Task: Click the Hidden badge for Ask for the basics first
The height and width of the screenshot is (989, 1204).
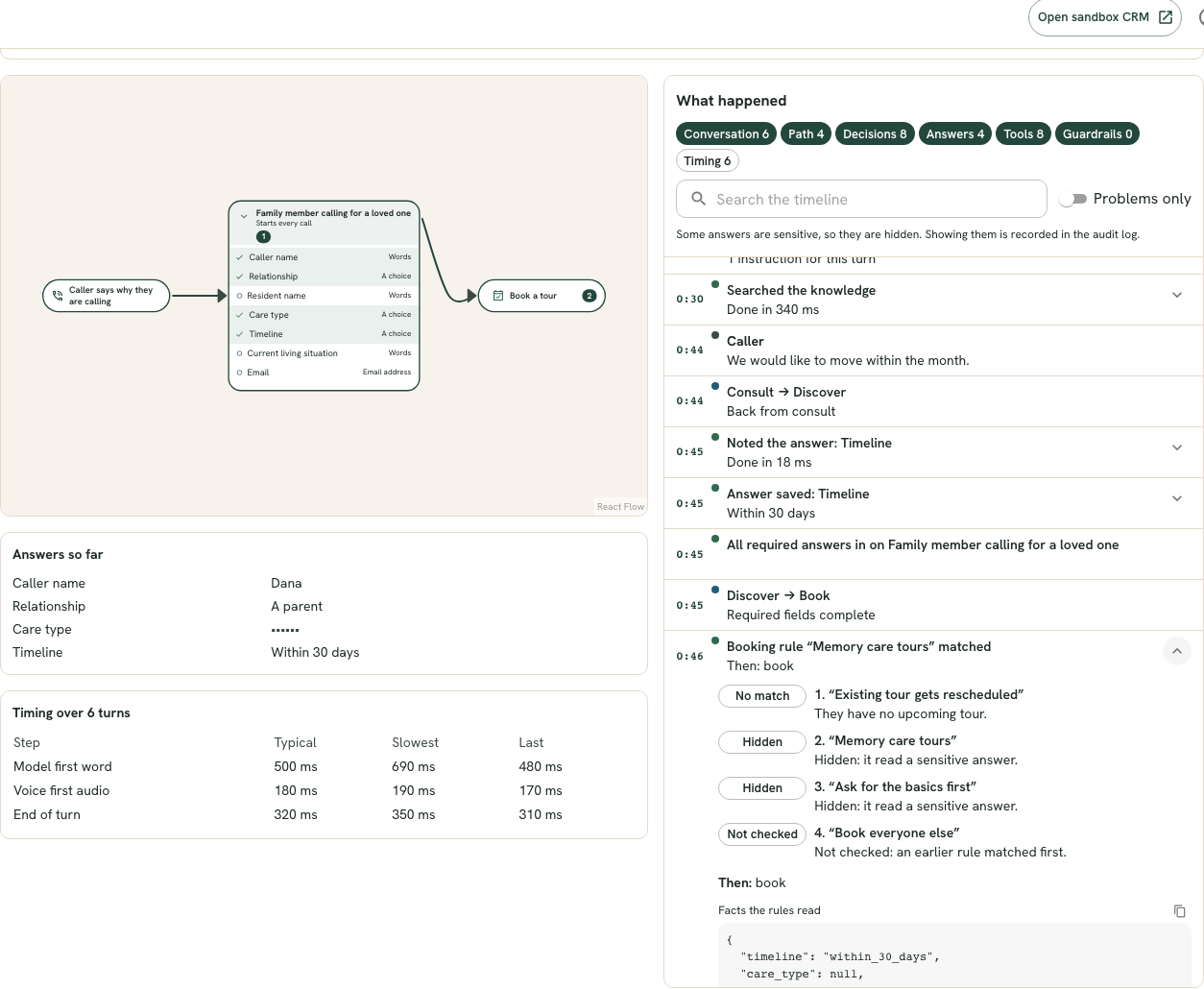Action: coord(762,788)
